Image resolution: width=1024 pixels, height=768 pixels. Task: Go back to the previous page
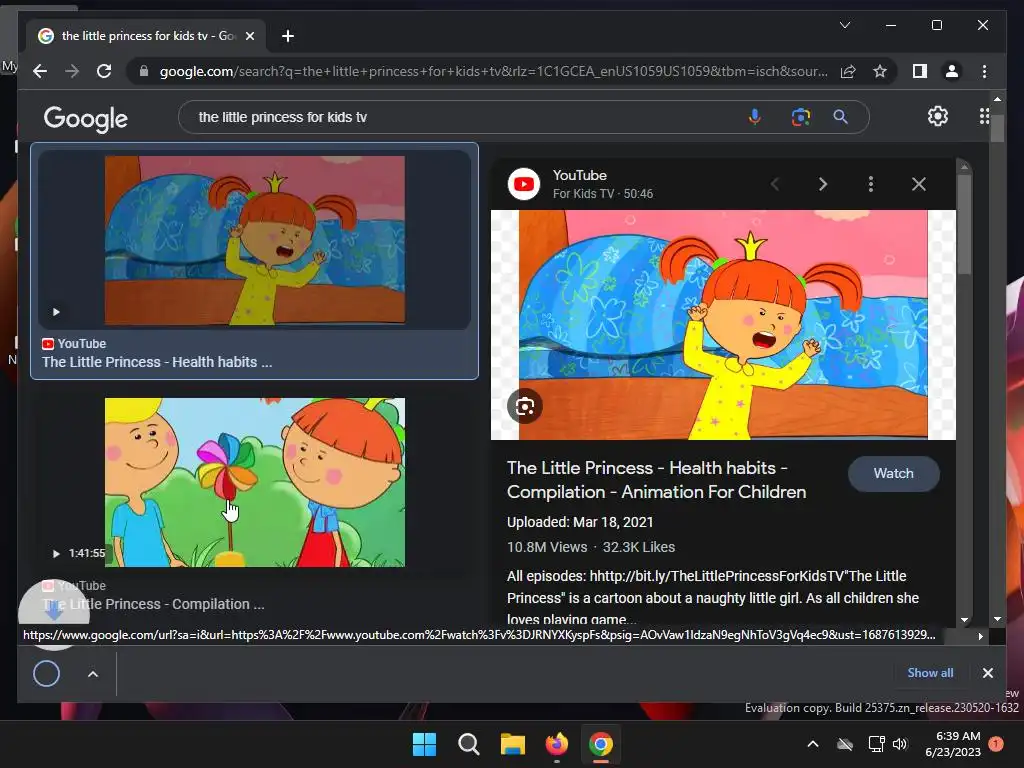point(40,71)
